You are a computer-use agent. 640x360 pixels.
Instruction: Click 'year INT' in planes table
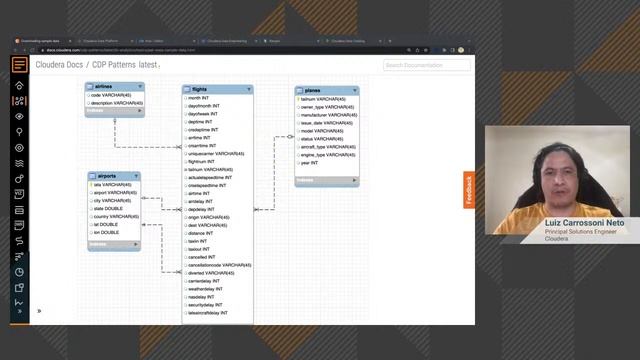coord(309,163)
